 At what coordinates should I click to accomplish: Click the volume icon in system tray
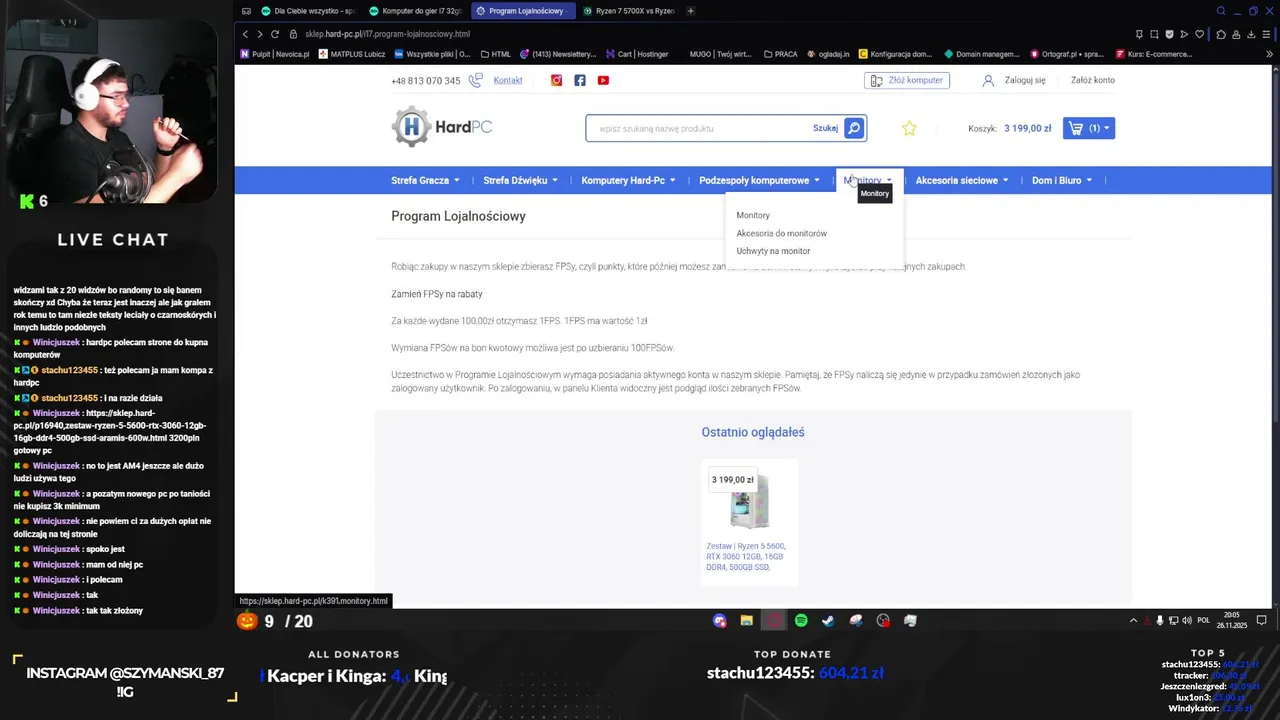(x=1187, y=621)
